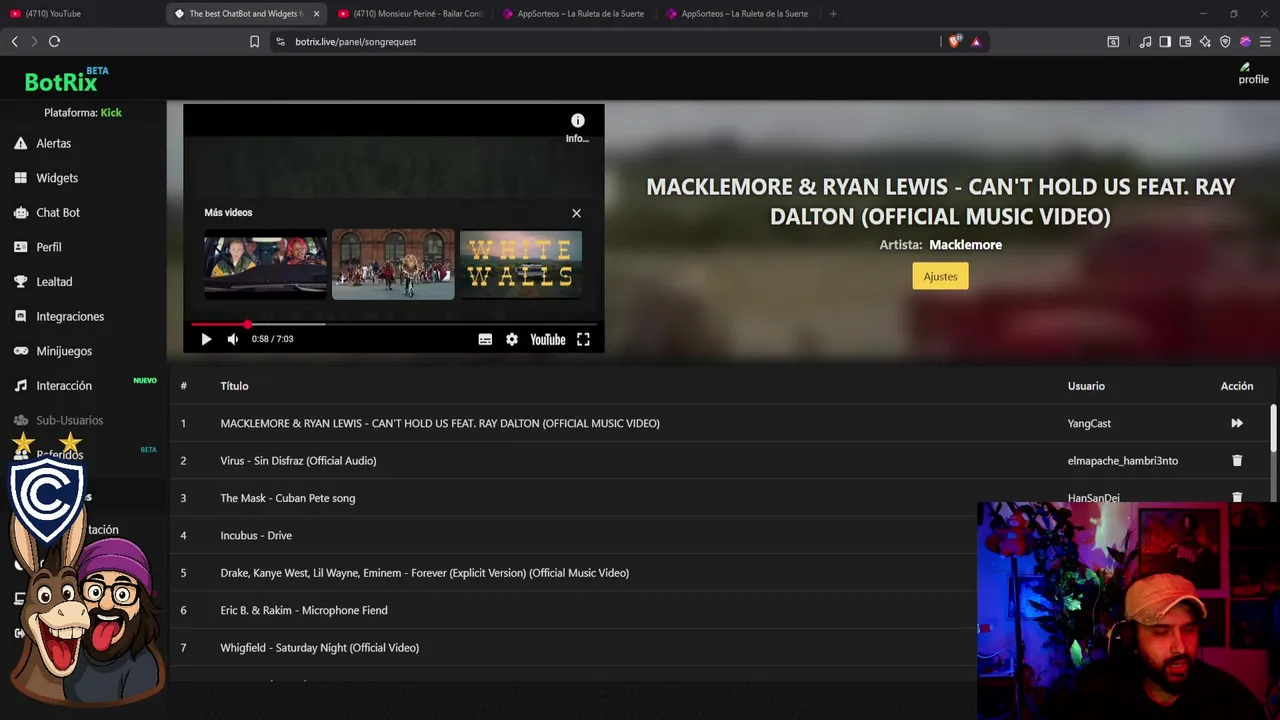Switch to the second AppSorteos tab
The height and width of the screenshot is (720, 1280).
(x=738, y=14)
